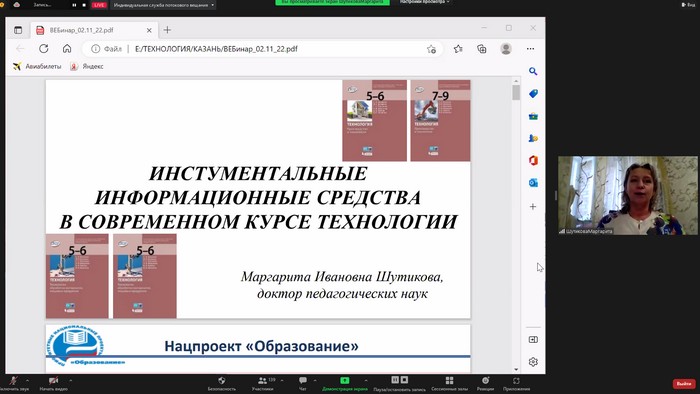Open Favorites list in Edge toolbar
This screenshot has height=394, width=700.
pos(458,49)
